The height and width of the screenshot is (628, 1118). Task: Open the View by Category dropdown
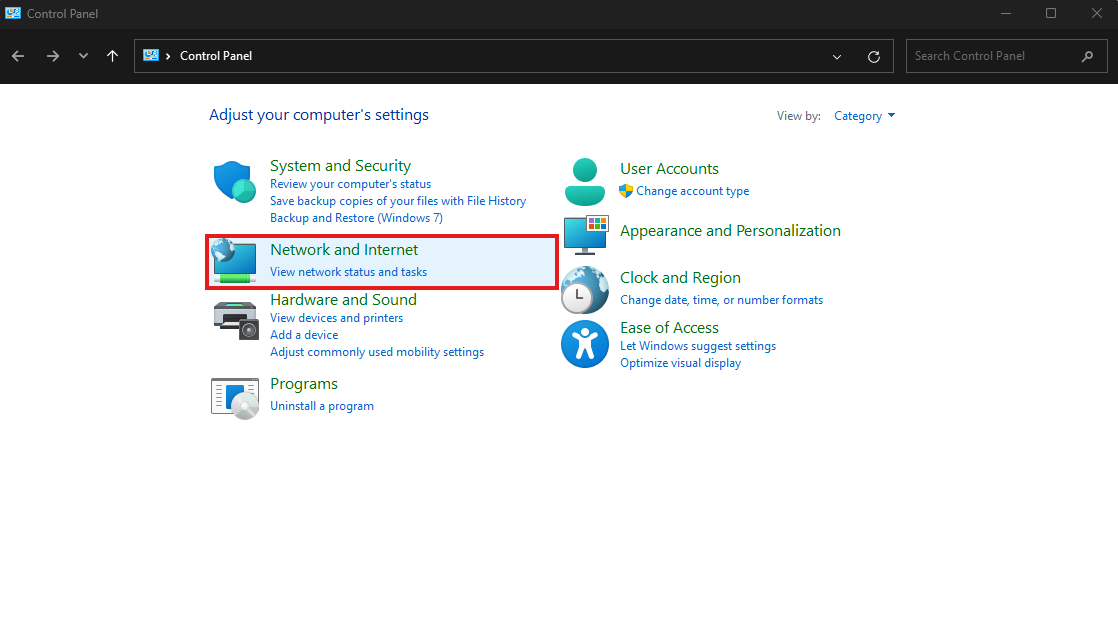864,116
